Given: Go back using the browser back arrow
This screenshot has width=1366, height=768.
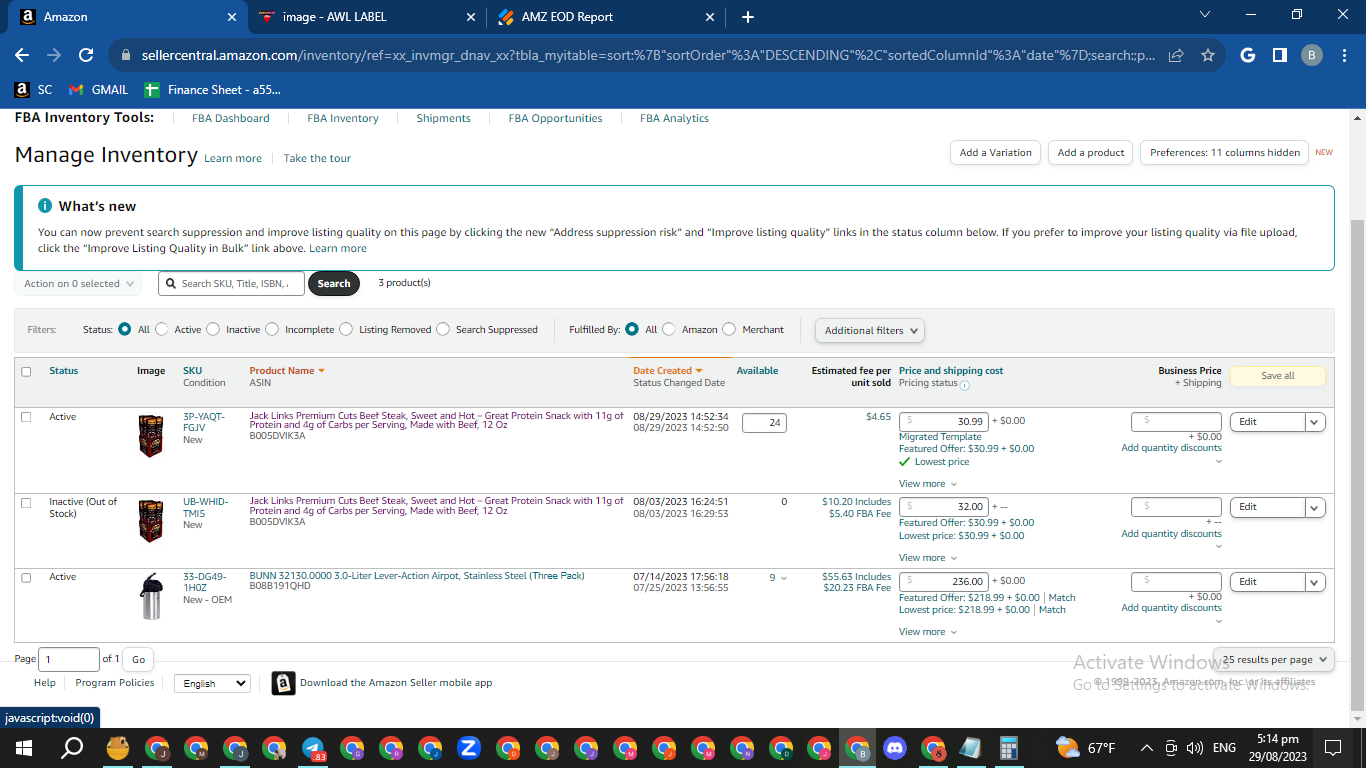Looking at the screenshot, I should (x=22, y=56).
